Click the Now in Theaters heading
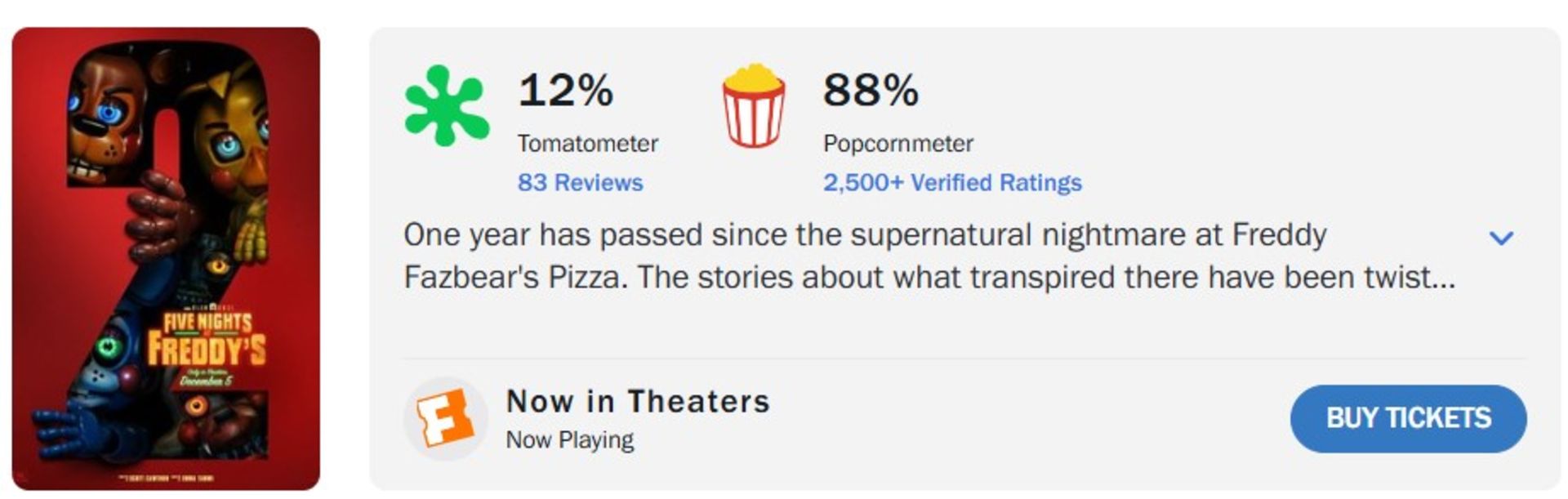This screenshot has width=1568, height=499. click(x=638, y=401)
